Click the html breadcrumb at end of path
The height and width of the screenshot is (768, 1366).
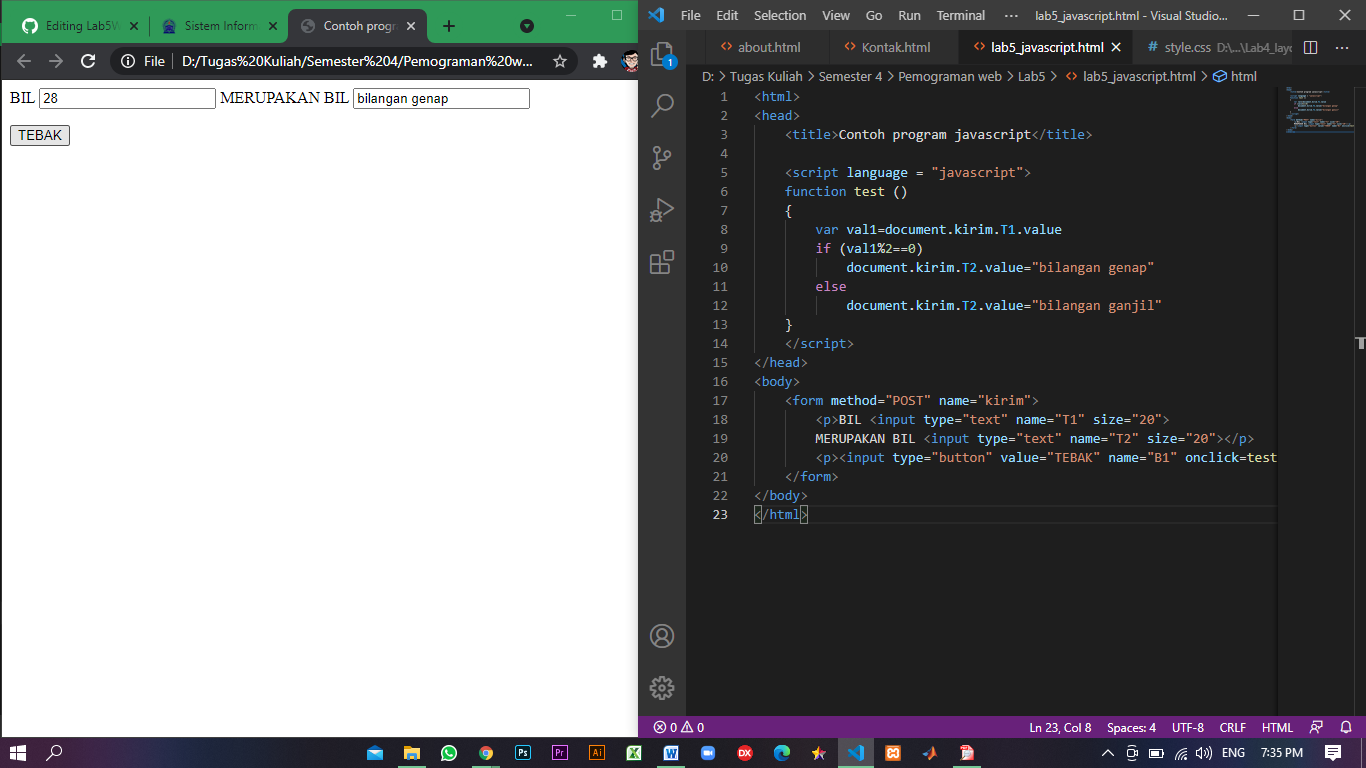point(1246,75)
